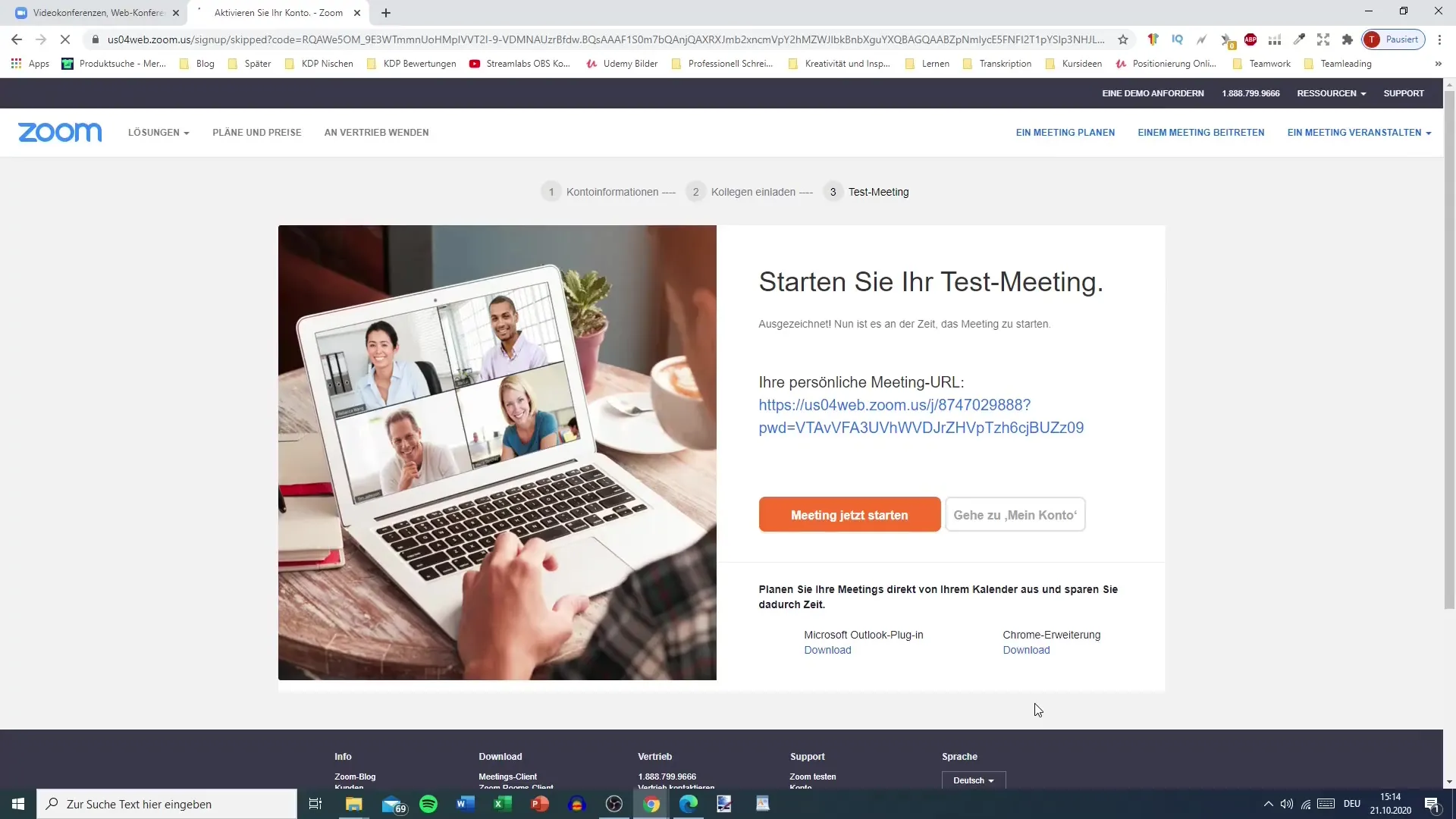Click the Spotify icon in taskbar
Image resolution: width=1456 pixels, height=819 pixels.
(428, 804)
